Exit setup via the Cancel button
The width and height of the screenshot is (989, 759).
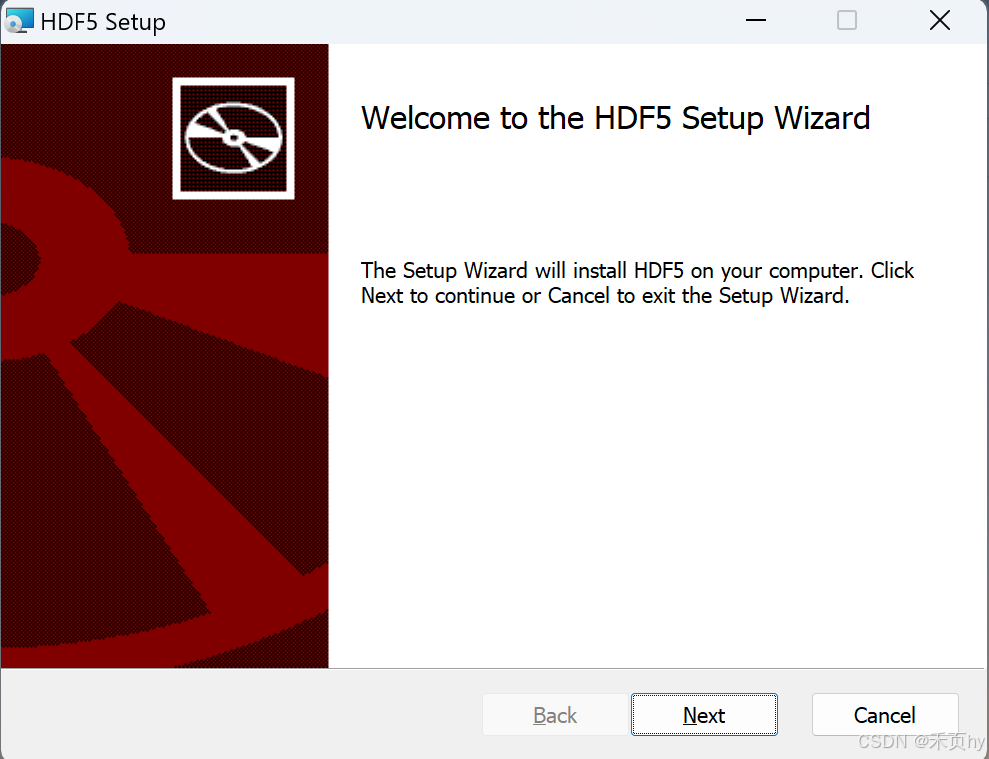click(x=884, y=715)
